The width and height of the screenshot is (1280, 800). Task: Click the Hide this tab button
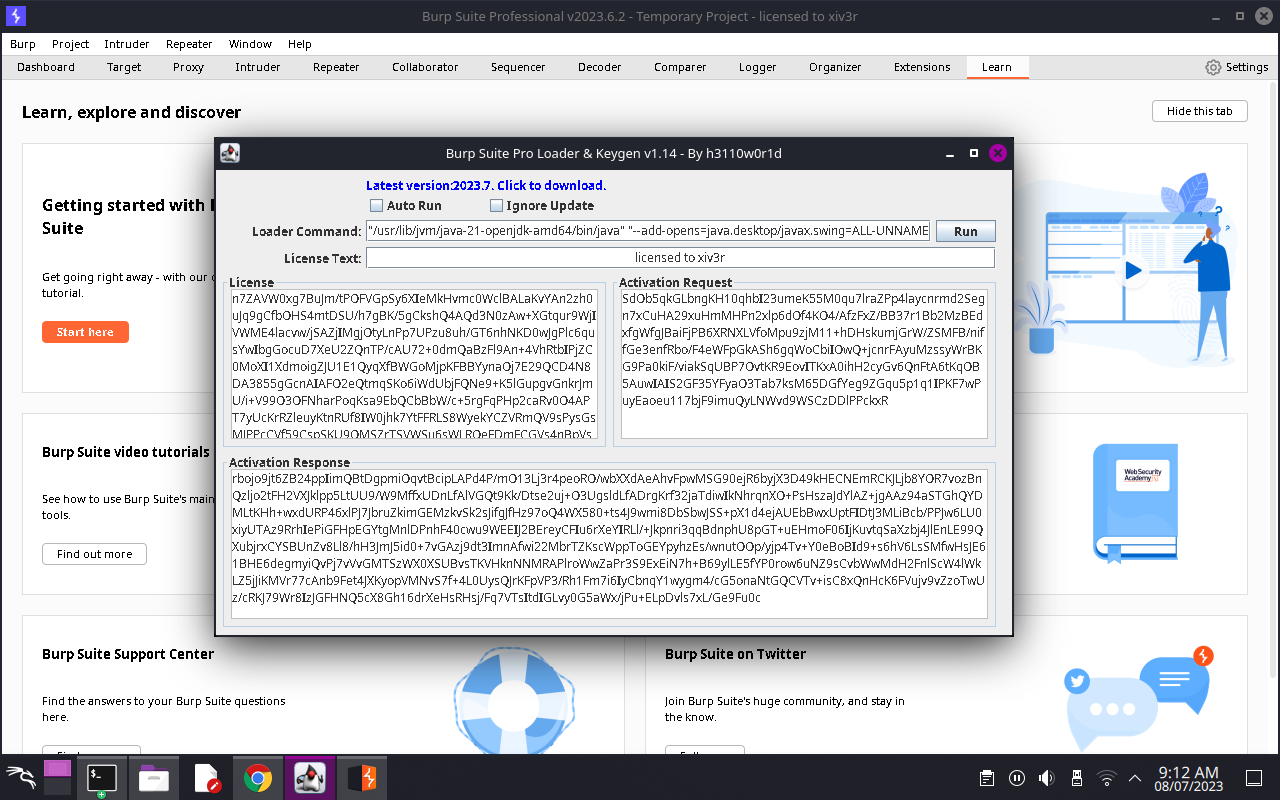pyautogui.click(x=1199, y=111)
